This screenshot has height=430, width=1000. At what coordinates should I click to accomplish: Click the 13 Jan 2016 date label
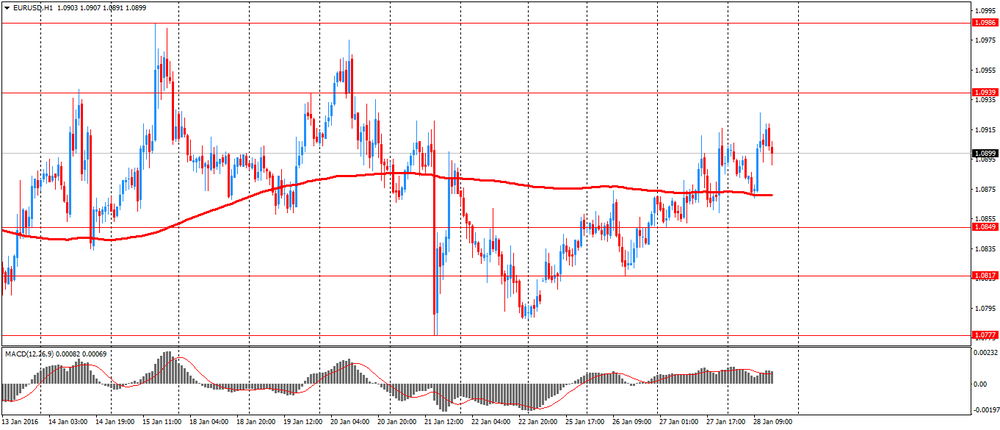click(x=18, y=422)
